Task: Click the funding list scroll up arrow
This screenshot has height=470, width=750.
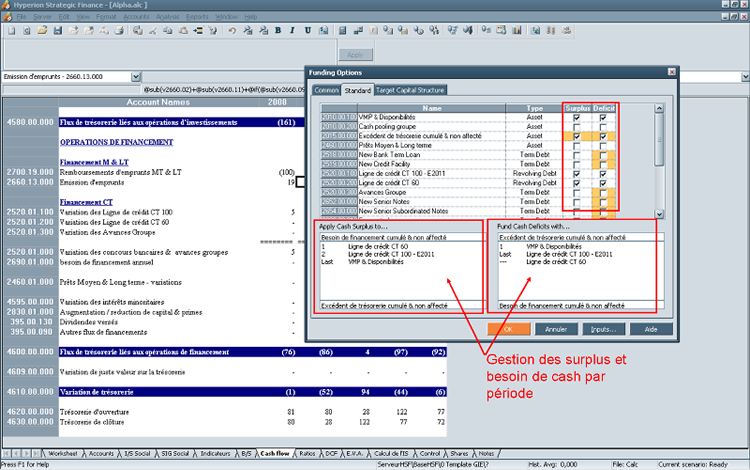Action: [x=659, y=109]
